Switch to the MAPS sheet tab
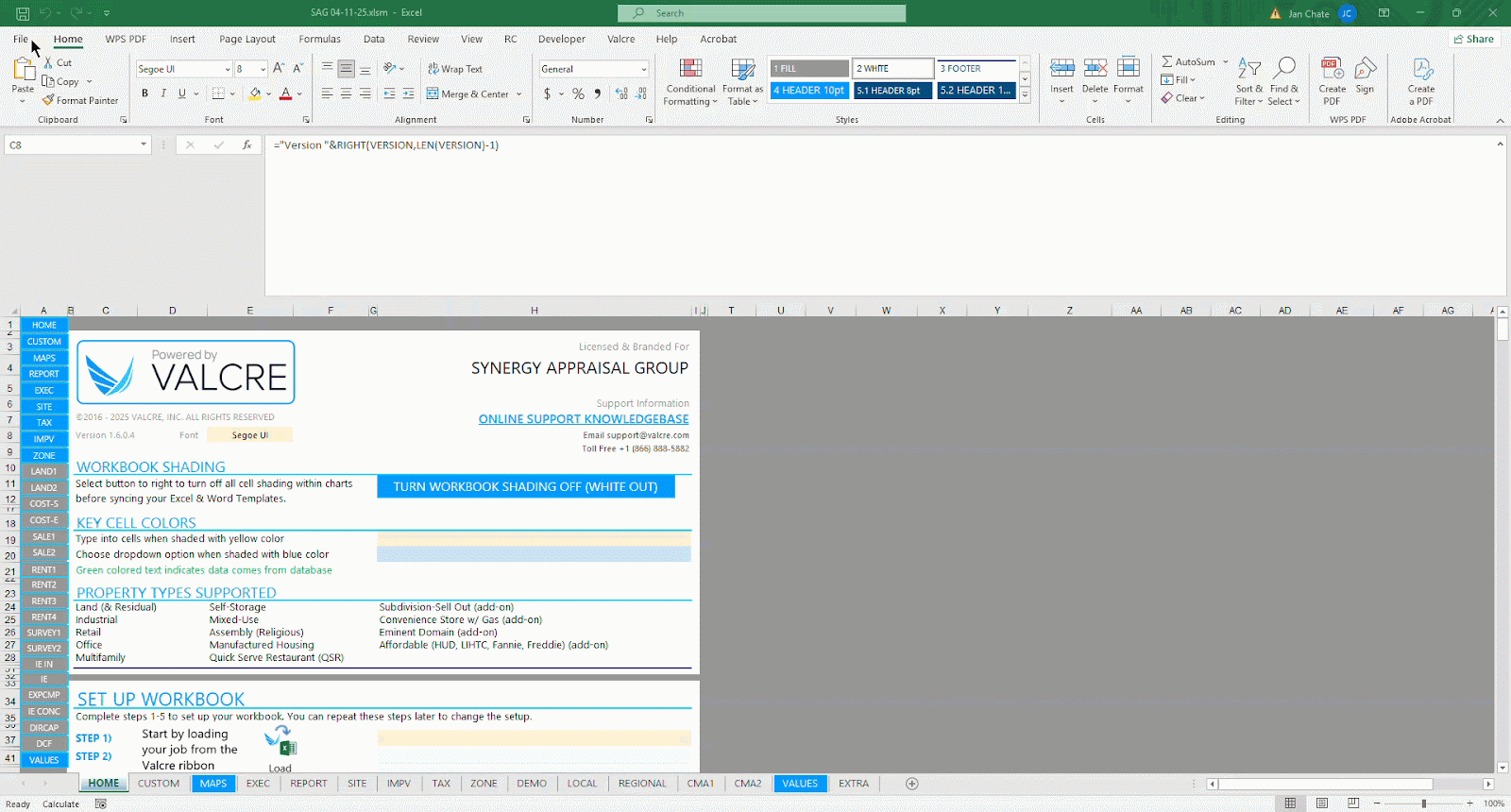1511x812 pixels. pyautogui.click(x=213, y=783)
